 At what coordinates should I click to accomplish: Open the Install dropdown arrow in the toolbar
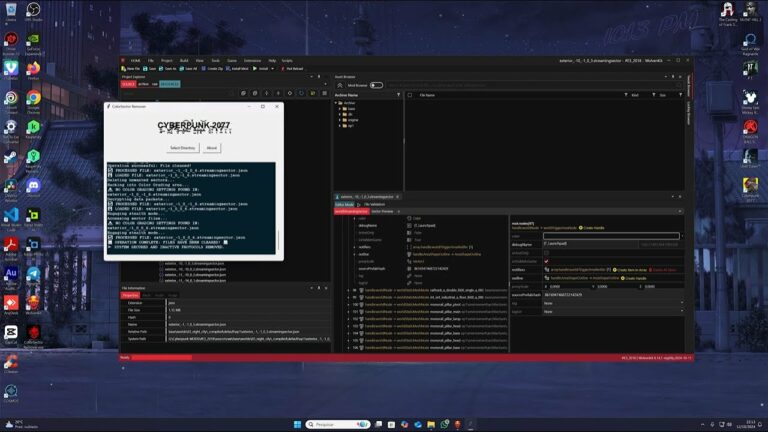tap(273, 69)
